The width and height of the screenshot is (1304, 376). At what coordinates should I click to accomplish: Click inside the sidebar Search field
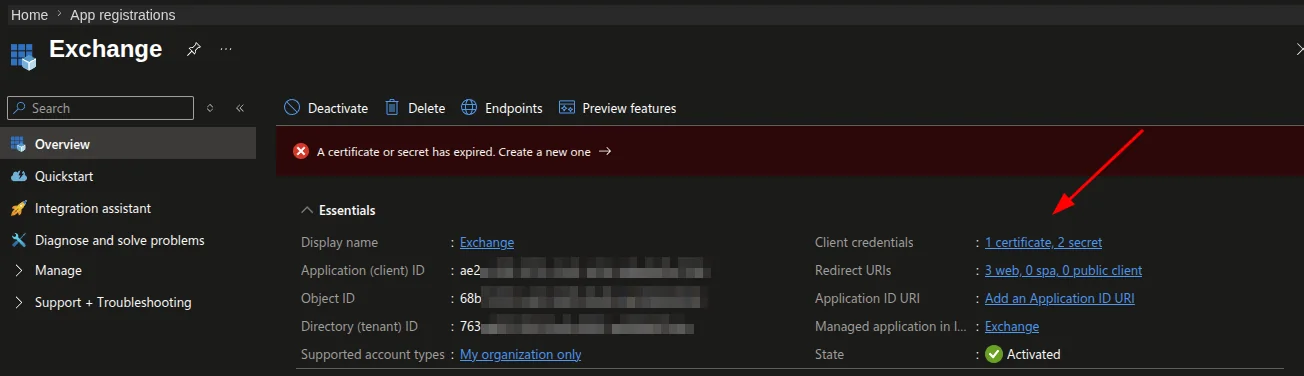tap(100, 108)
